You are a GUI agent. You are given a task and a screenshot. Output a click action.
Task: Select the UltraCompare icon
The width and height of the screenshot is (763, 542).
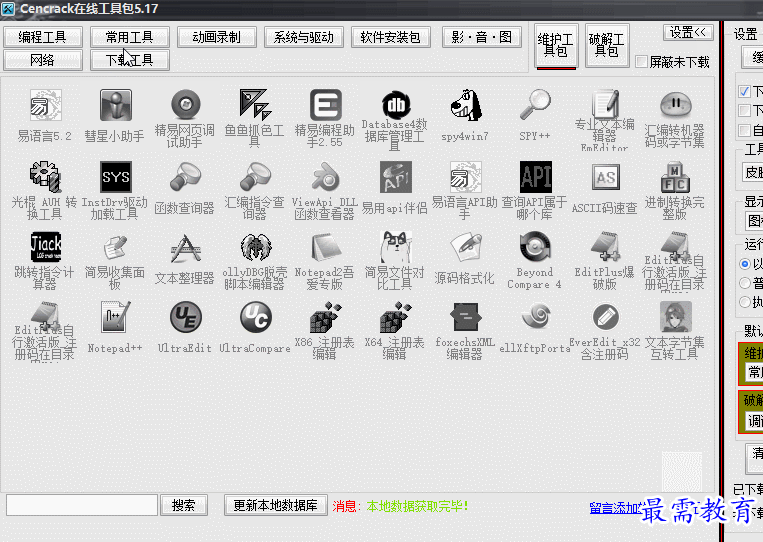tap(255, 317)
